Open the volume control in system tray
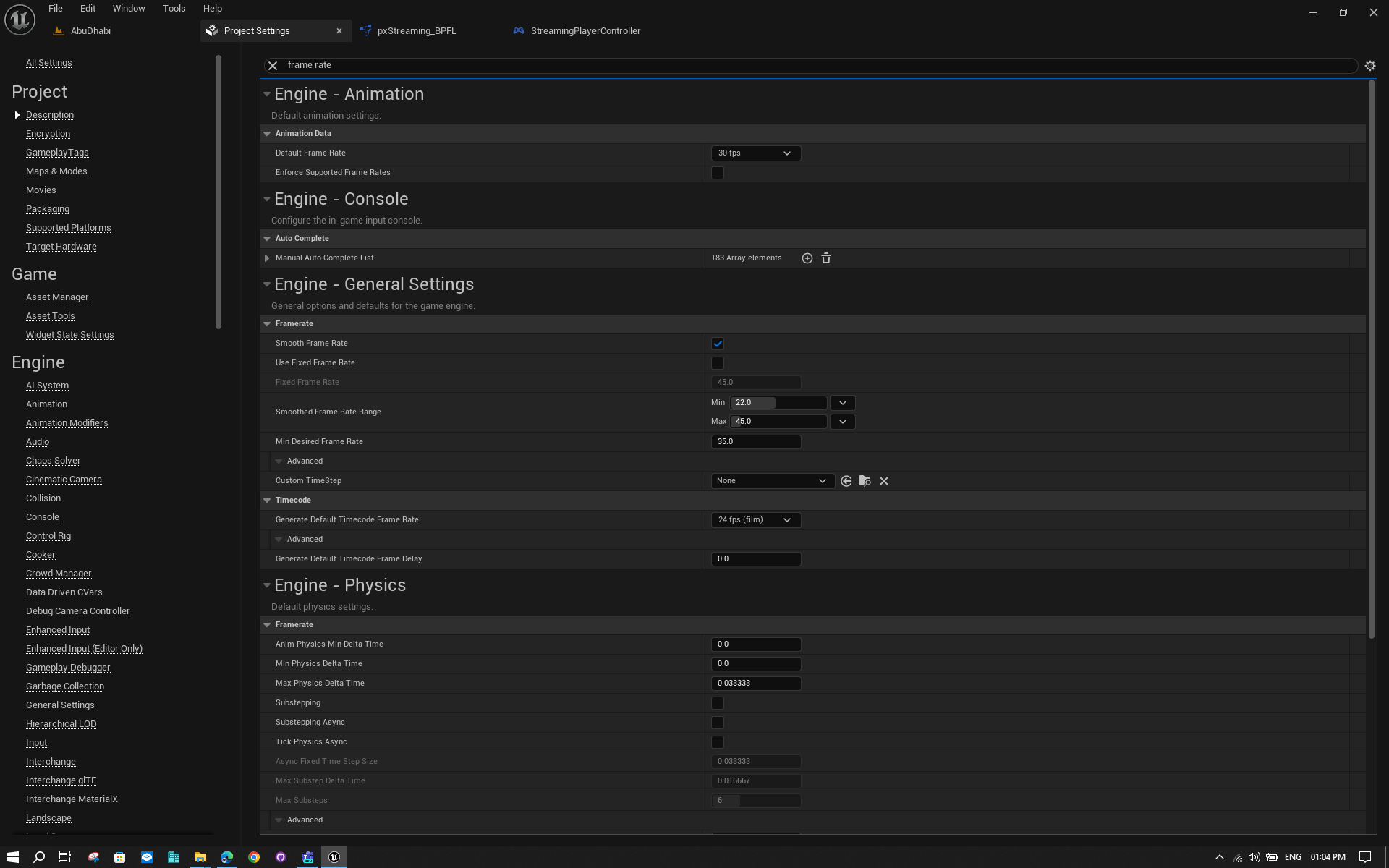 pos(1254,857)
